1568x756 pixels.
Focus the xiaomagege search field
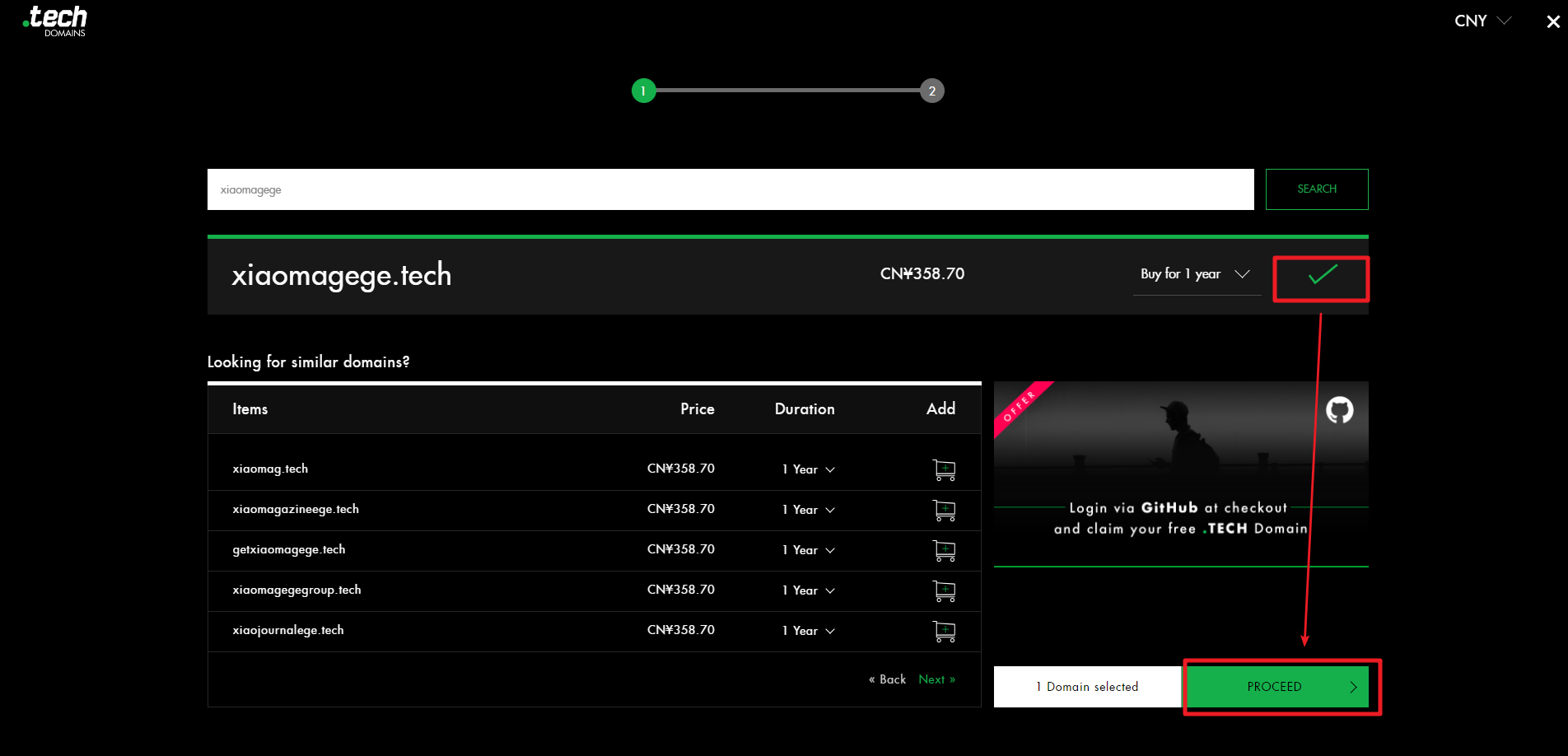click(730, 189)
